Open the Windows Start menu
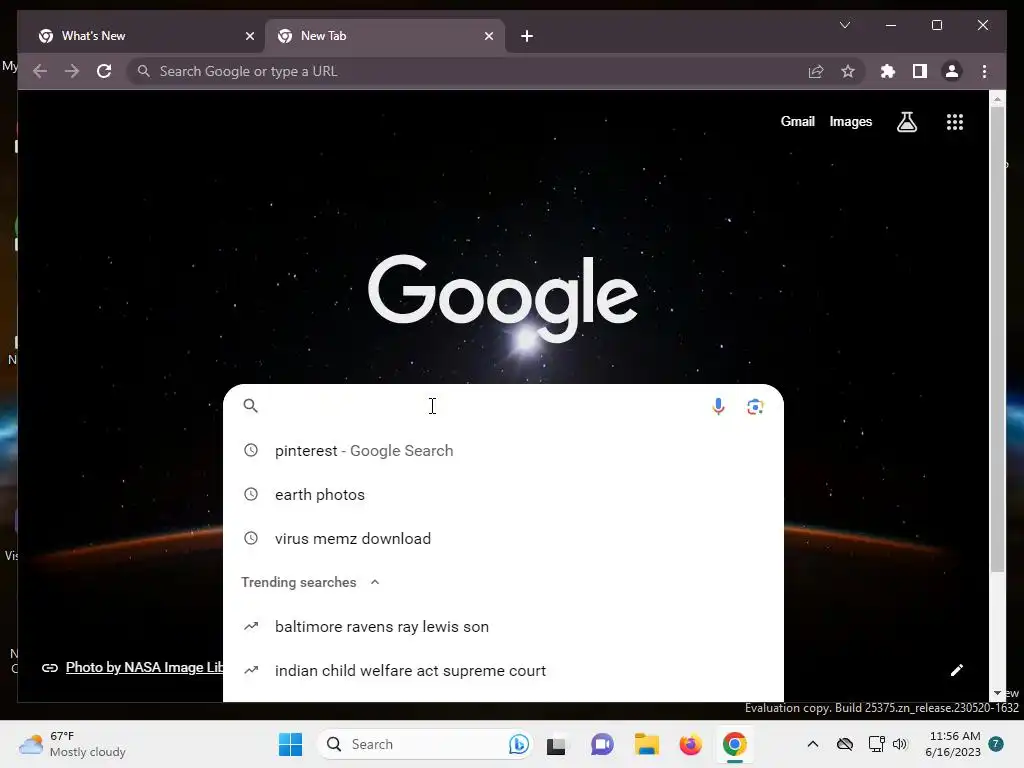Screen dimensions: 1024x768 [290, 744]
